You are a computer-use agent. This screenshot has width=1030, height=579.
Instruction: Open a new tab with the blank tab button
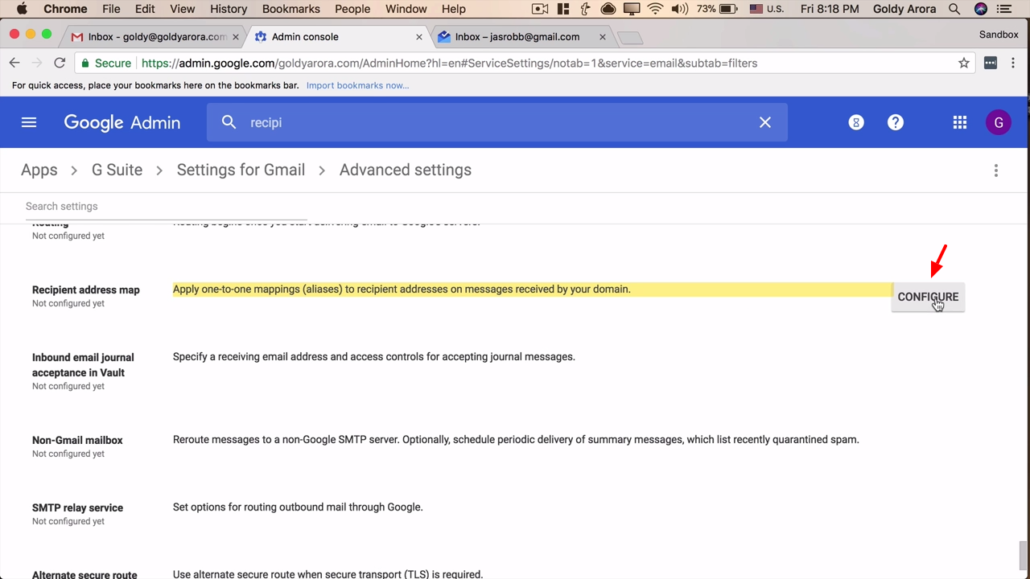click(x=631, y=38)
